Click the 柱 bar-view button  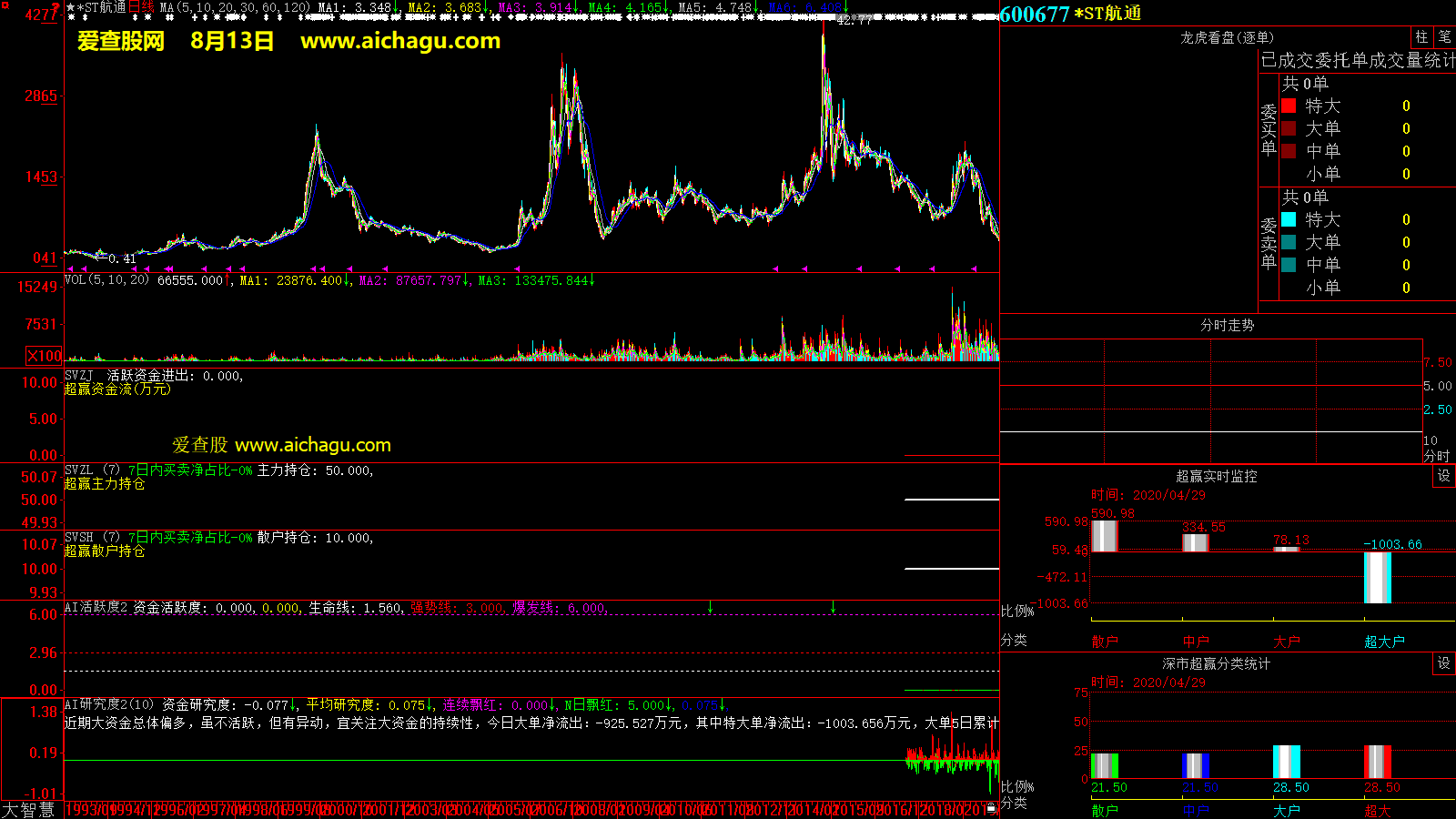pos(1421,37)
